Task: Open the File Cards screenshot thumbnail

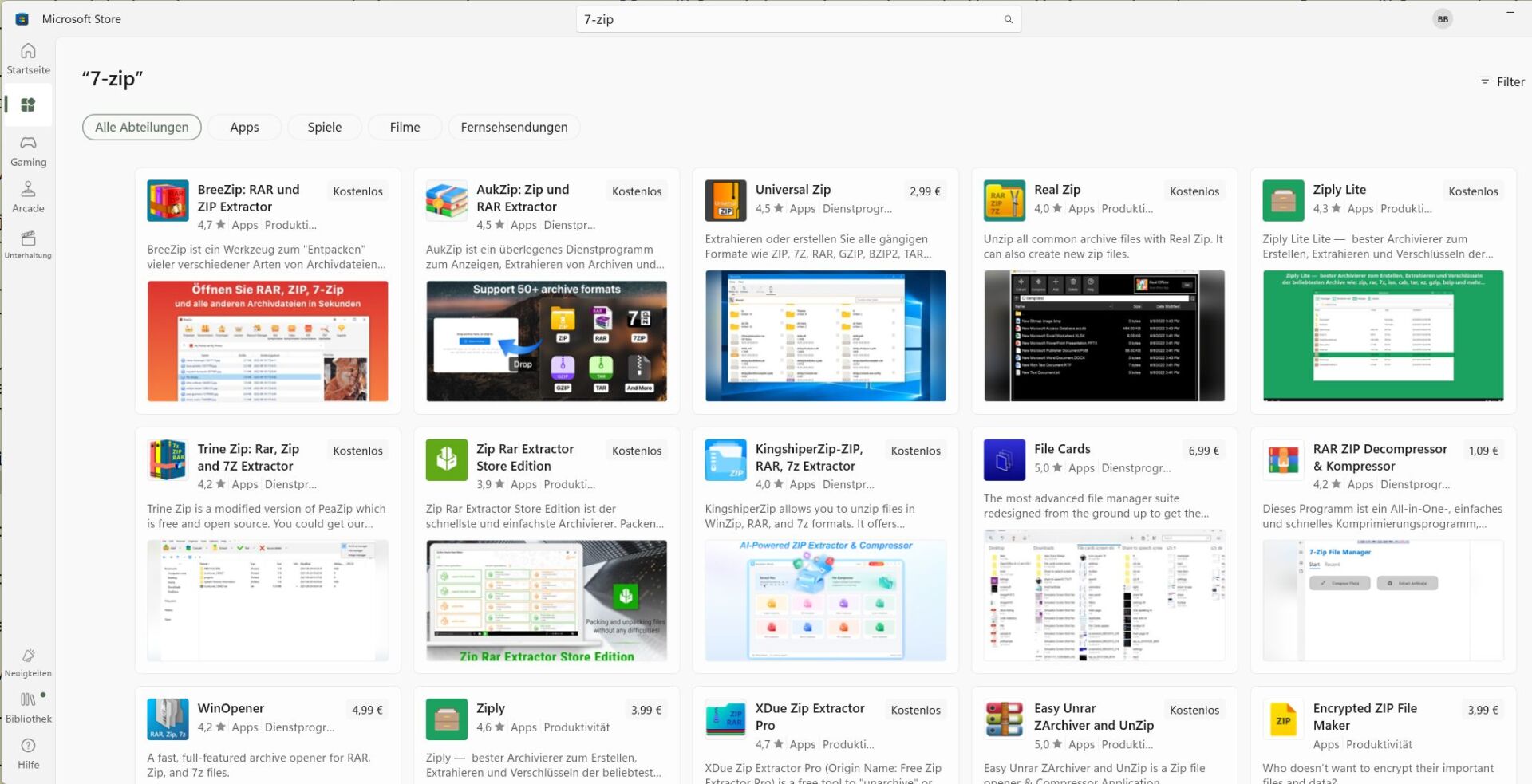Action: pyautogui.click(x=1104, y=595)
